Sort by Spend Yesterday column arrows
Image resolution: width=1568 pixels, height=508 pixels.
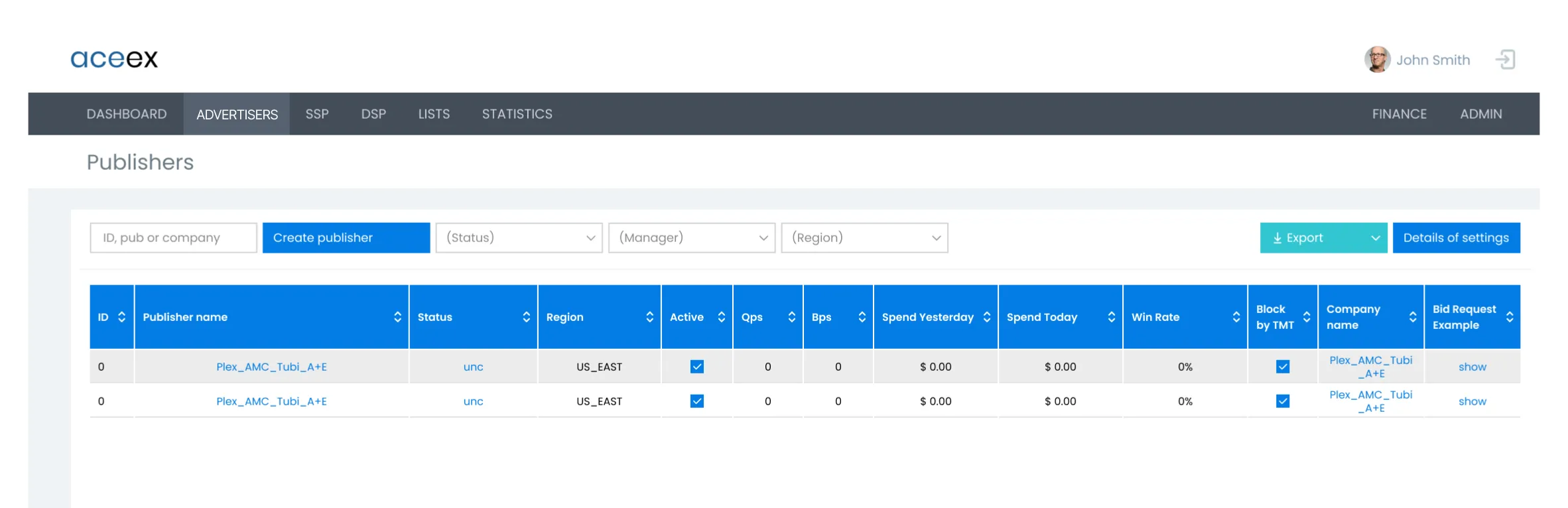[986, 317]
